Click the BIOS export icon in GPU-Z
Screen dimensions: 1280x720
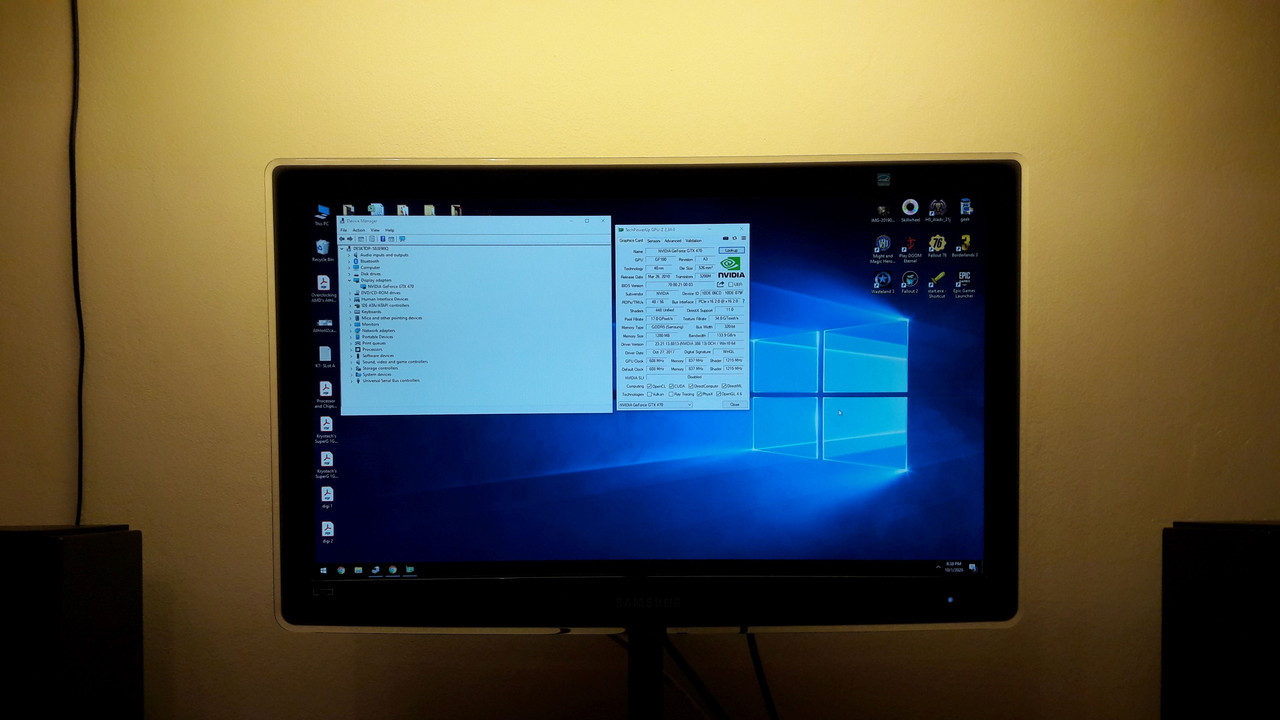(x=720, y=284)
